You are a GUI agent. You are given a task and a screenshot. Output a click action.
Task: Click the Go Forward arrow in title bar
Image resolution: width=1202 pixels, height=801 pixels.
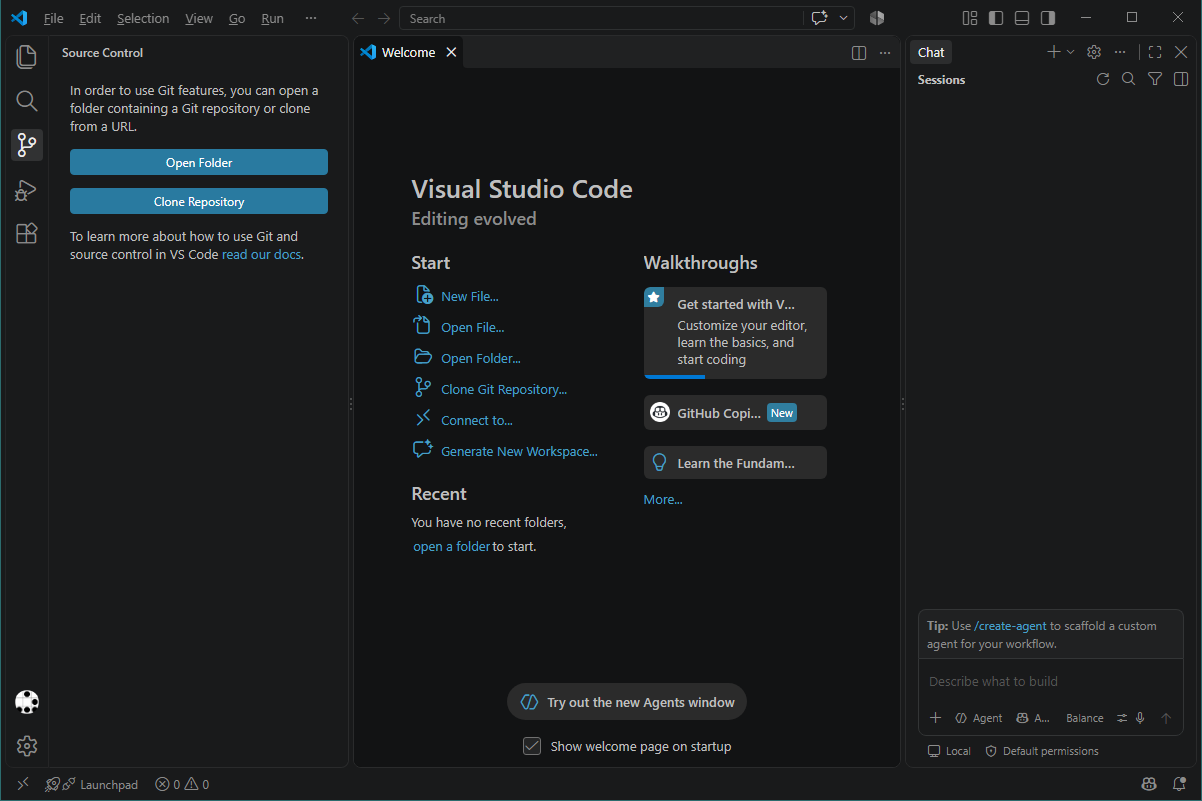click(384, 18)
